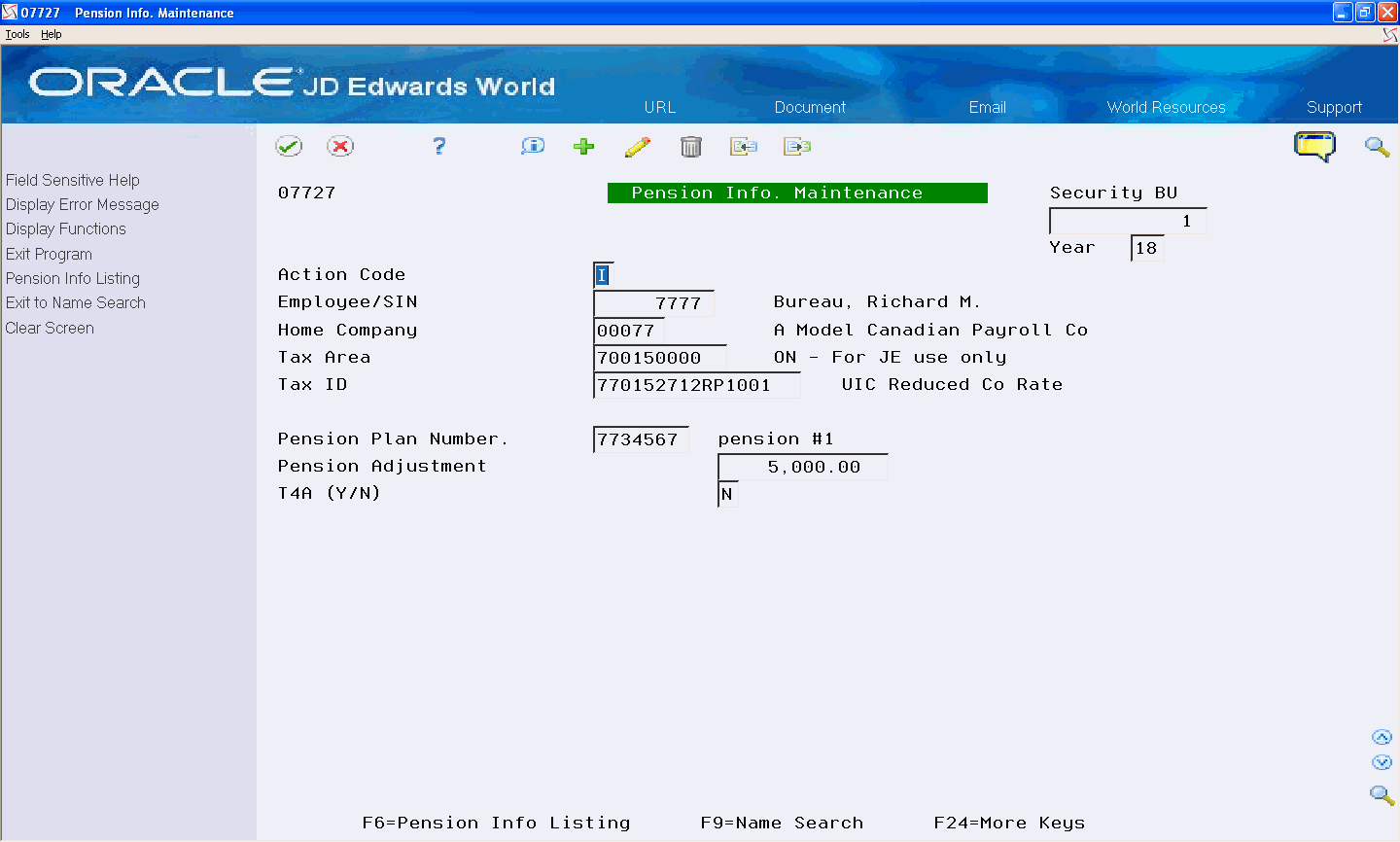Click the 07727 application icon in title bar

tap(10, 12)
